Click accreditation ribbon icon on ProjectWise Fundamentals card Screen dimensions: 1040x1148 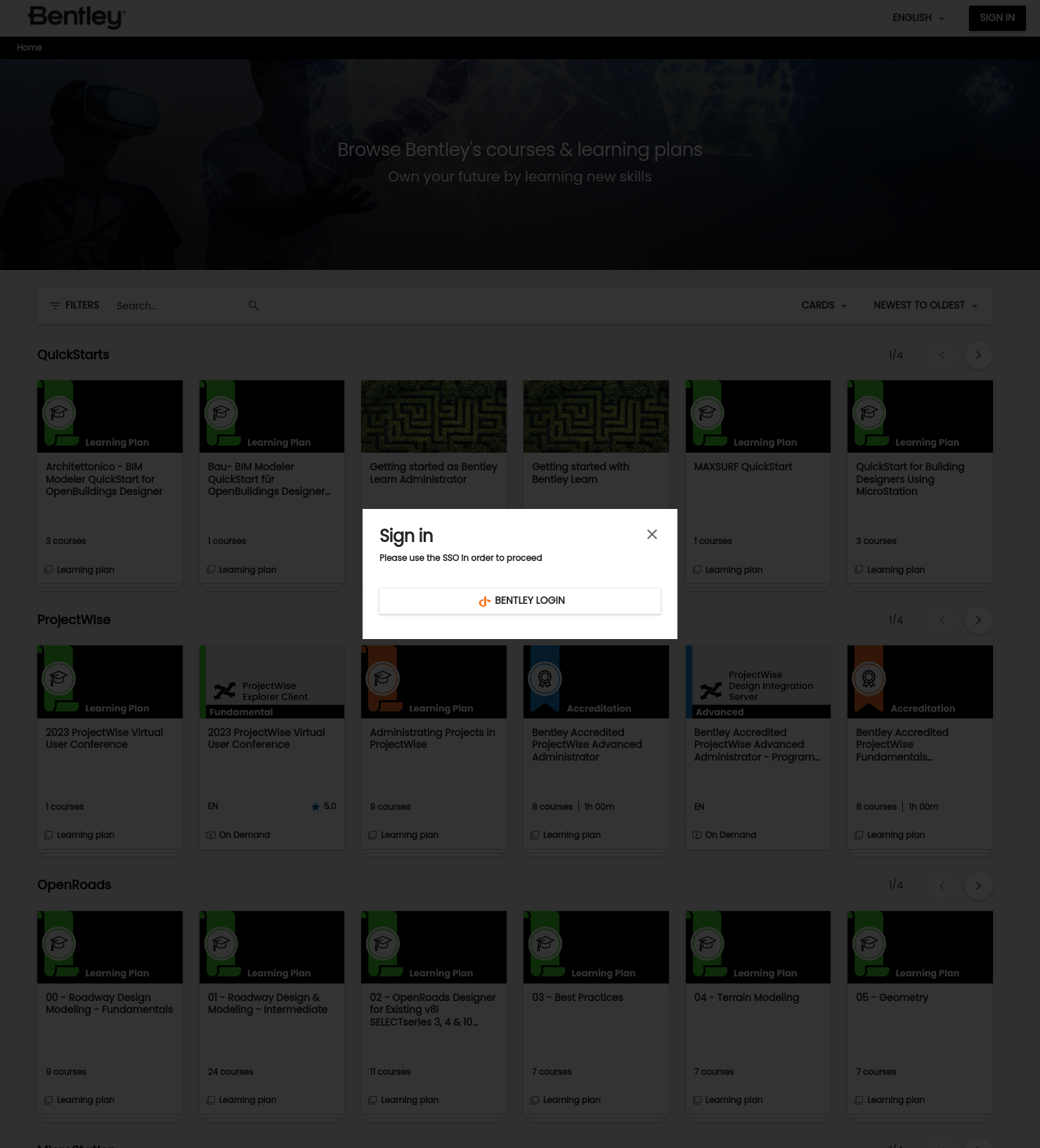coord(869,679)
